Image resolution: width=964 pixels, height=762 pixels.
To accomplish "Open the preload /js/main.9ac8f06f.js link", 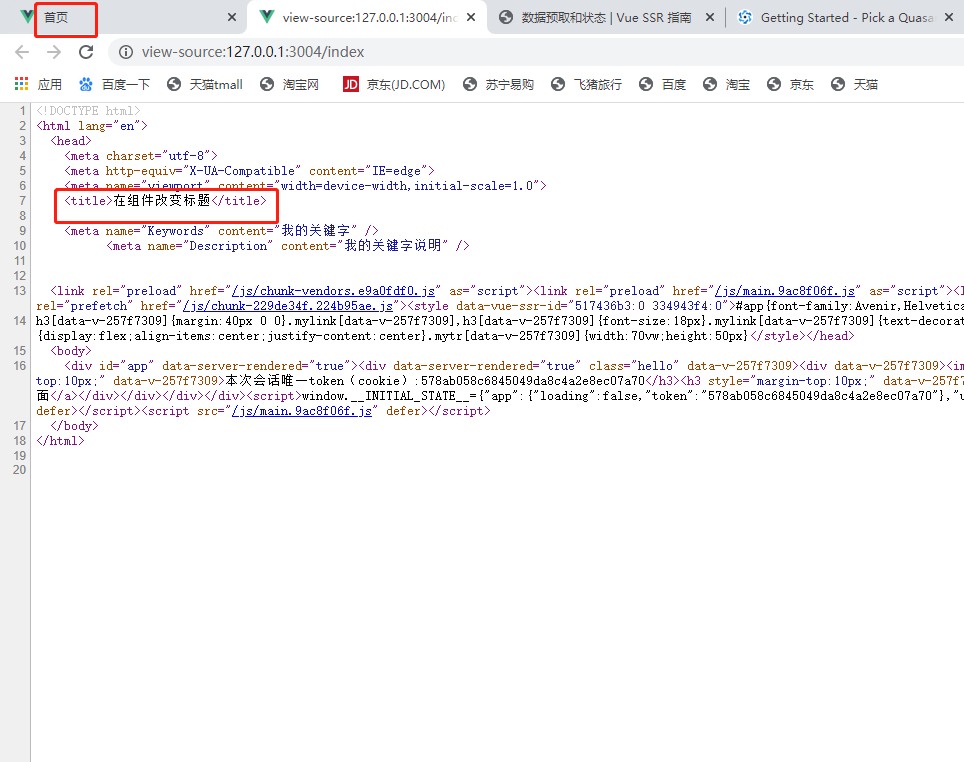I will click(785, 291).
